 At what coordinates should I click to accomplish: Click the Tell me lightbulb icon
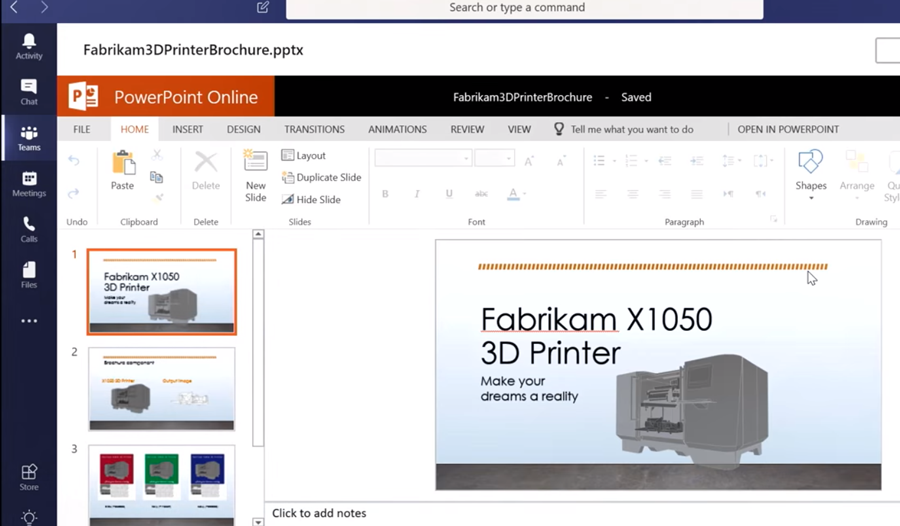558,129
